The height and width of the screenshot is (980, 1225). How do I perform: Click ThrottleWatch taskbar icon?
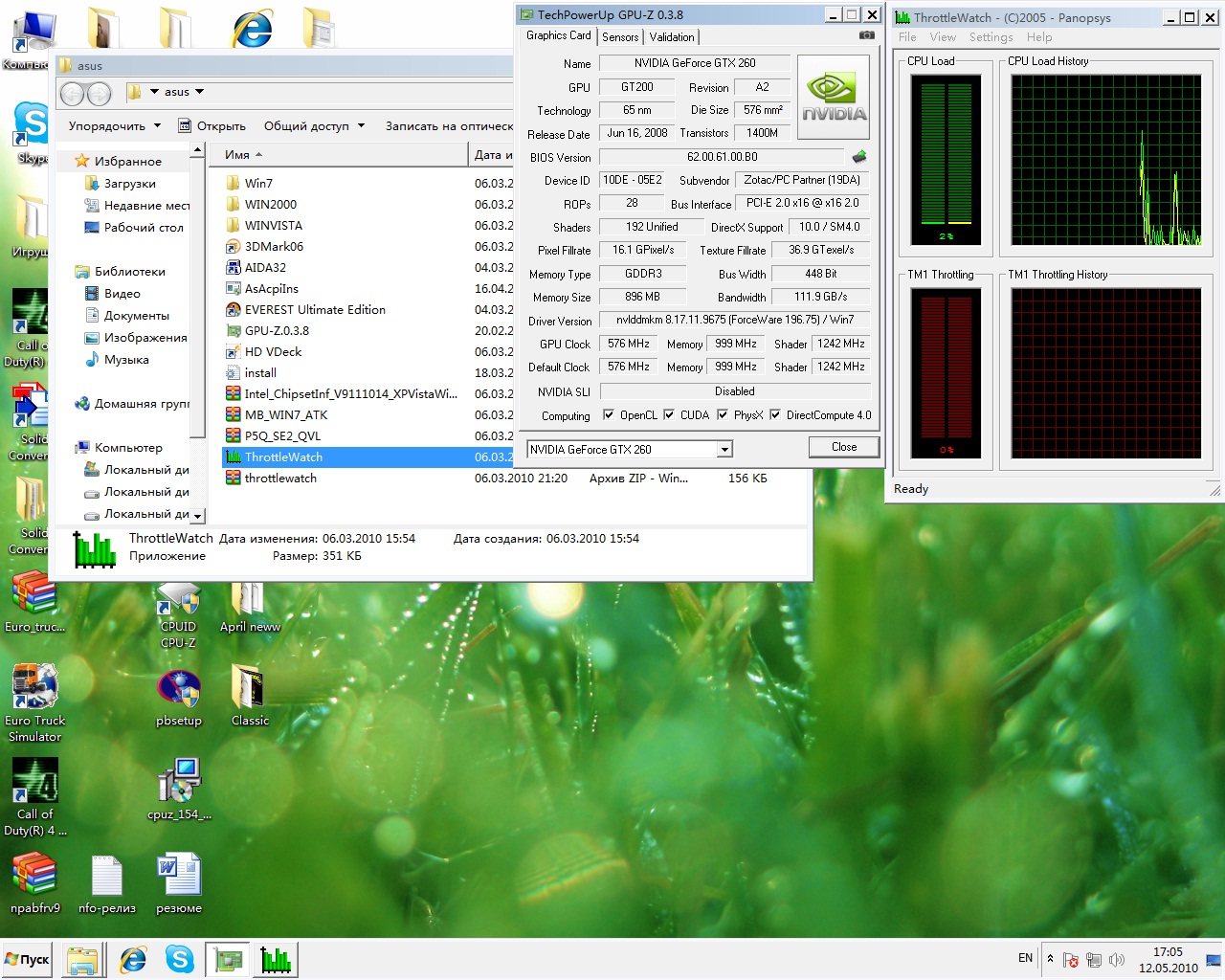[x=276, y=959]
